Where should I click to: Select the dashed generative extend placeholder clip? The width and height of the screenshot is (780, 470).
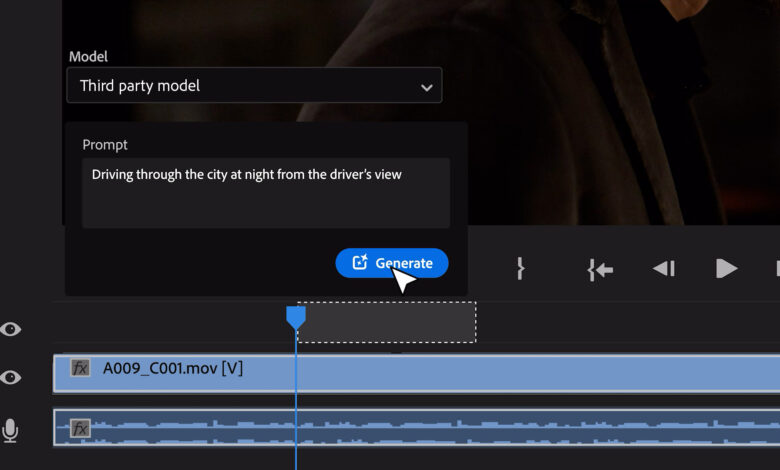(387, 322)
